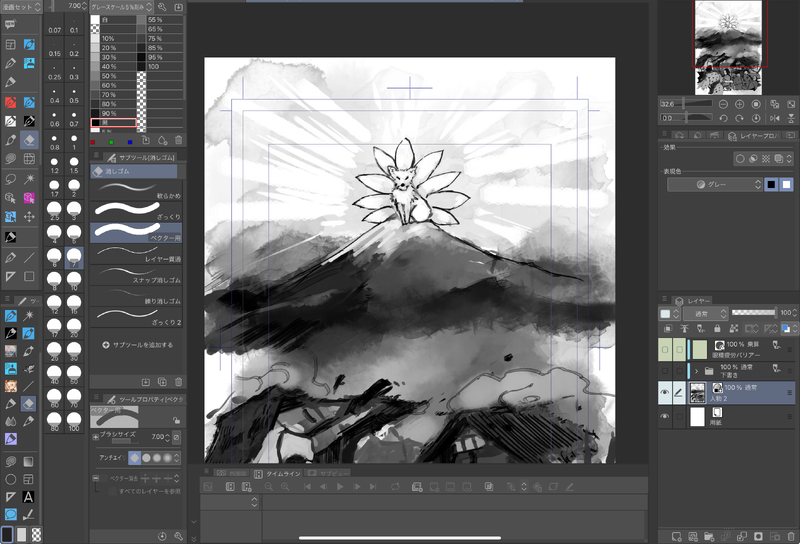800x544 pixels.
Task: Click サブツールを追加する button
Action: pyautogui.click(x=137, y=345)
